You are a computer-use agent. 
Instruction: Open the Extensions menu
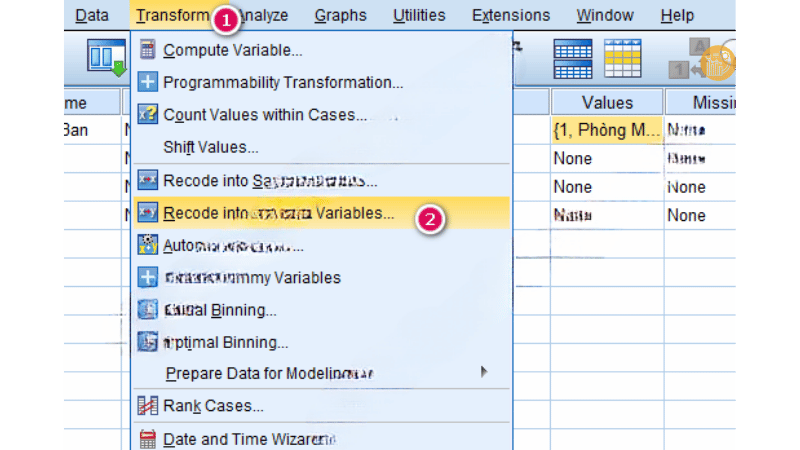[x=510, y=15]
